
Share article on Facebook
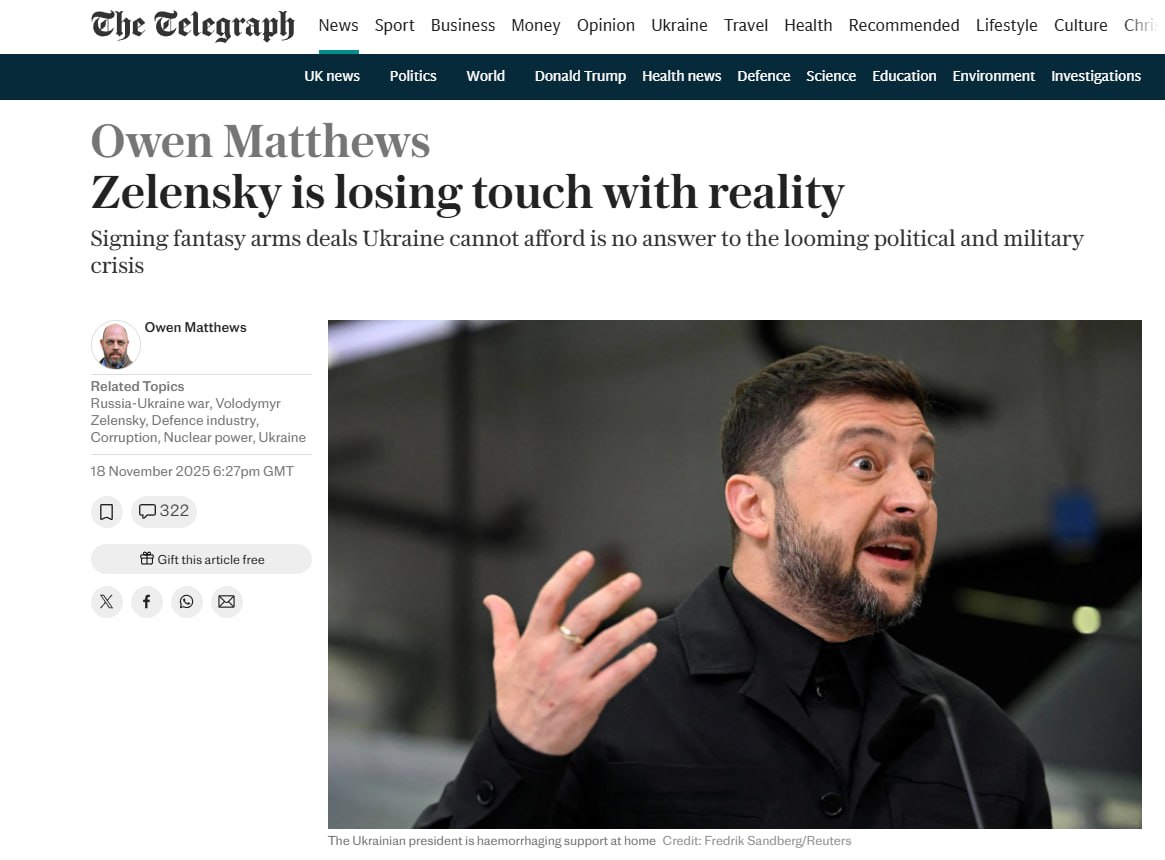[x=146, y=601]
